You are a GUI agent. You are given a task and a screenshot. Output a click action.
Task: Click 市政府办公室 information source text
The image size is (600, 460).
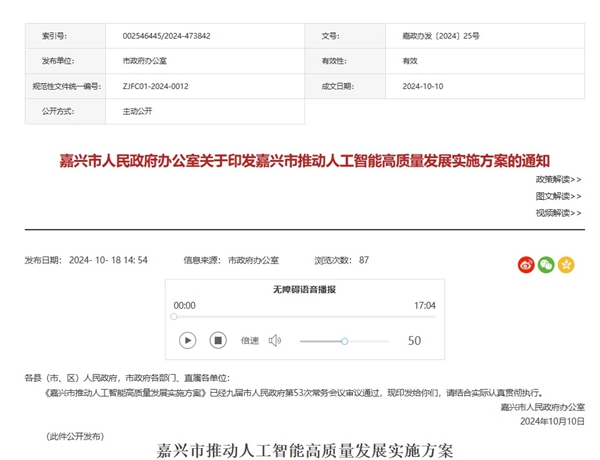coord(258,260)
